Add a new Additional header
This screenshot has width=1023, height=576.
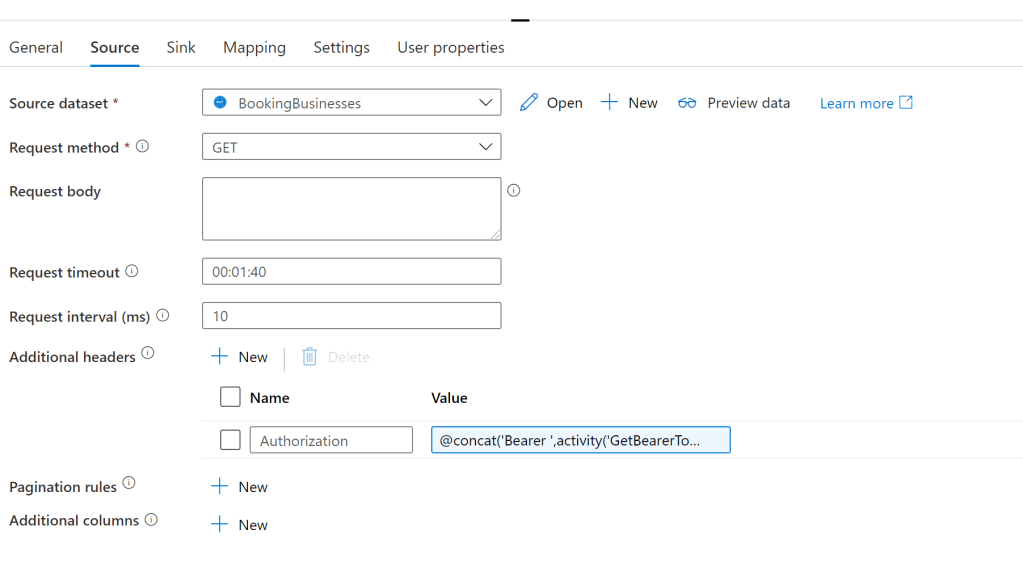click(x=240, y=357)
